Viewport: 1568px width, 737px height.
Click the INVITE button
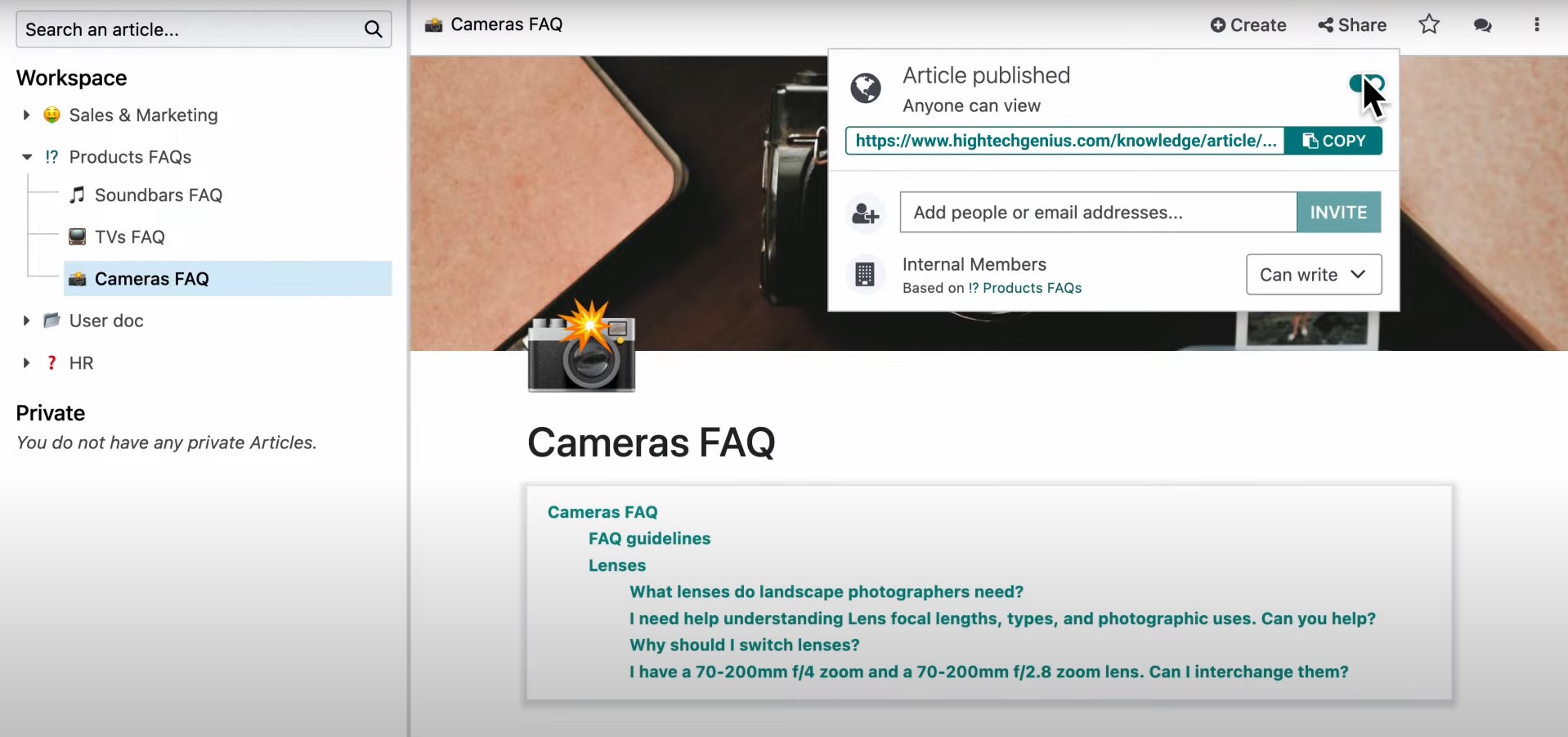1338,213
